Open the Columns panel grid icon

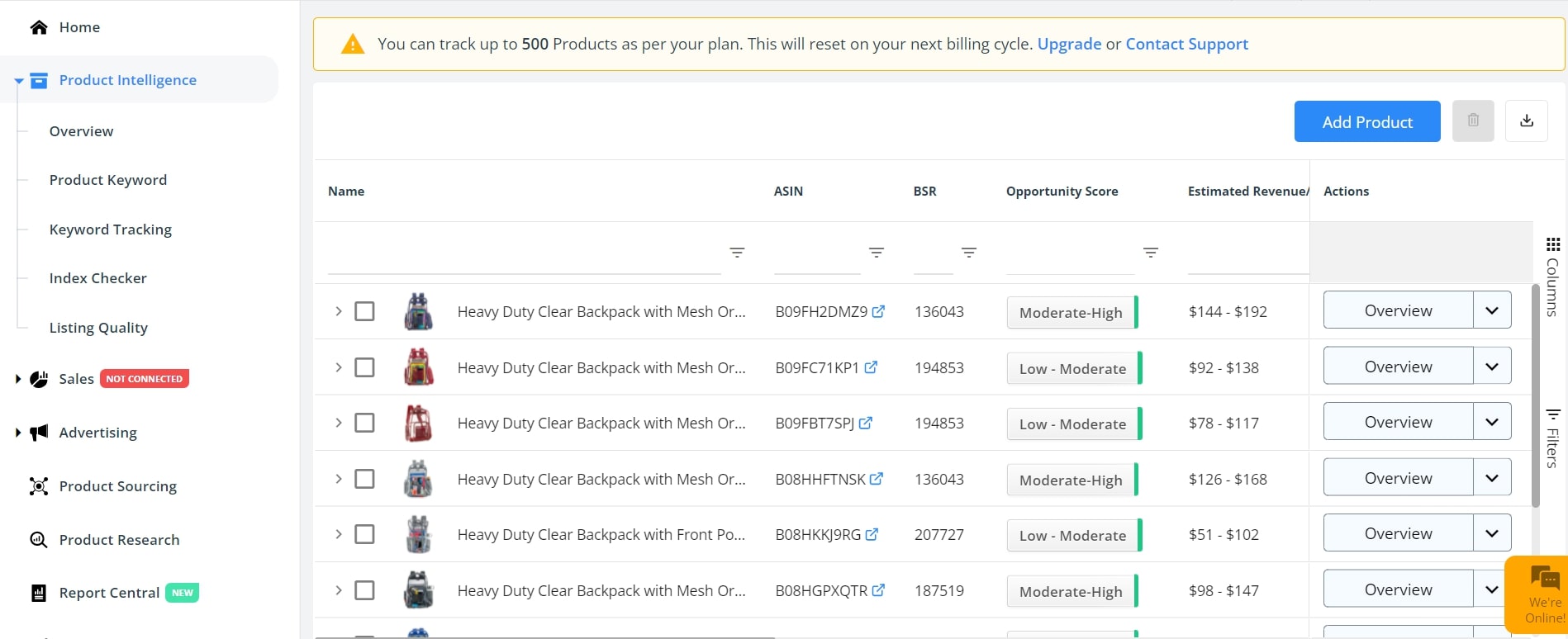click(1553, 244)
